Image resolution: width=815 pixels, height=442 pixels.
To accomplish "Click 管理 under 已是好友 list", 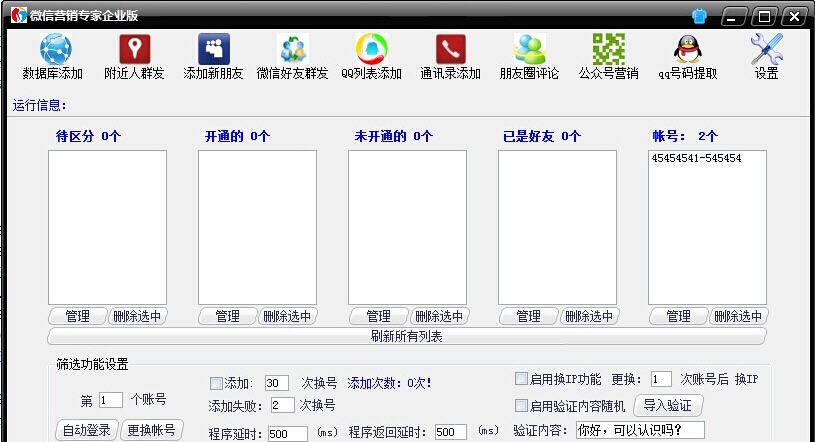I will (x=529, y=316).
